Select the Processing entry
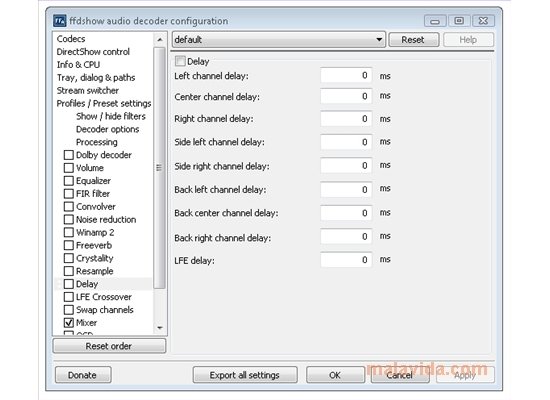The height and width of the screenshot is (400, 550). [x=96, y=142]
